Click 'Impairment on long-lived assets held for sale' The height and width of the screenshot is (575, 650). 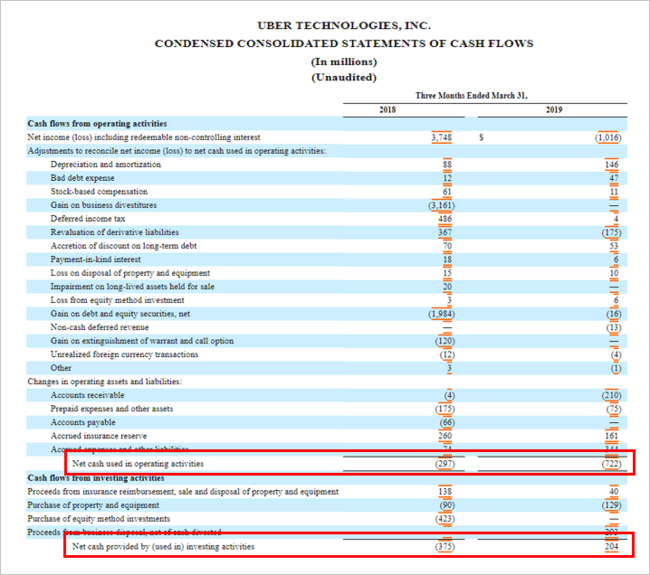click(x=133, y=286)
